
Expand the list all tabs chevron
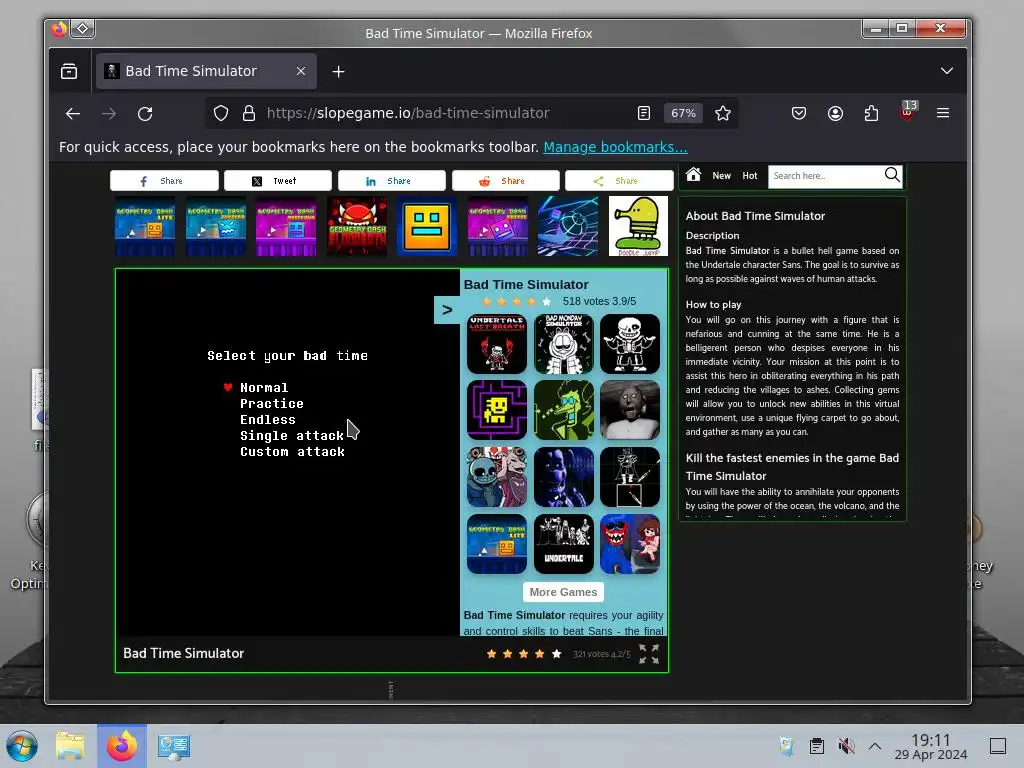[x=946, y=71]
